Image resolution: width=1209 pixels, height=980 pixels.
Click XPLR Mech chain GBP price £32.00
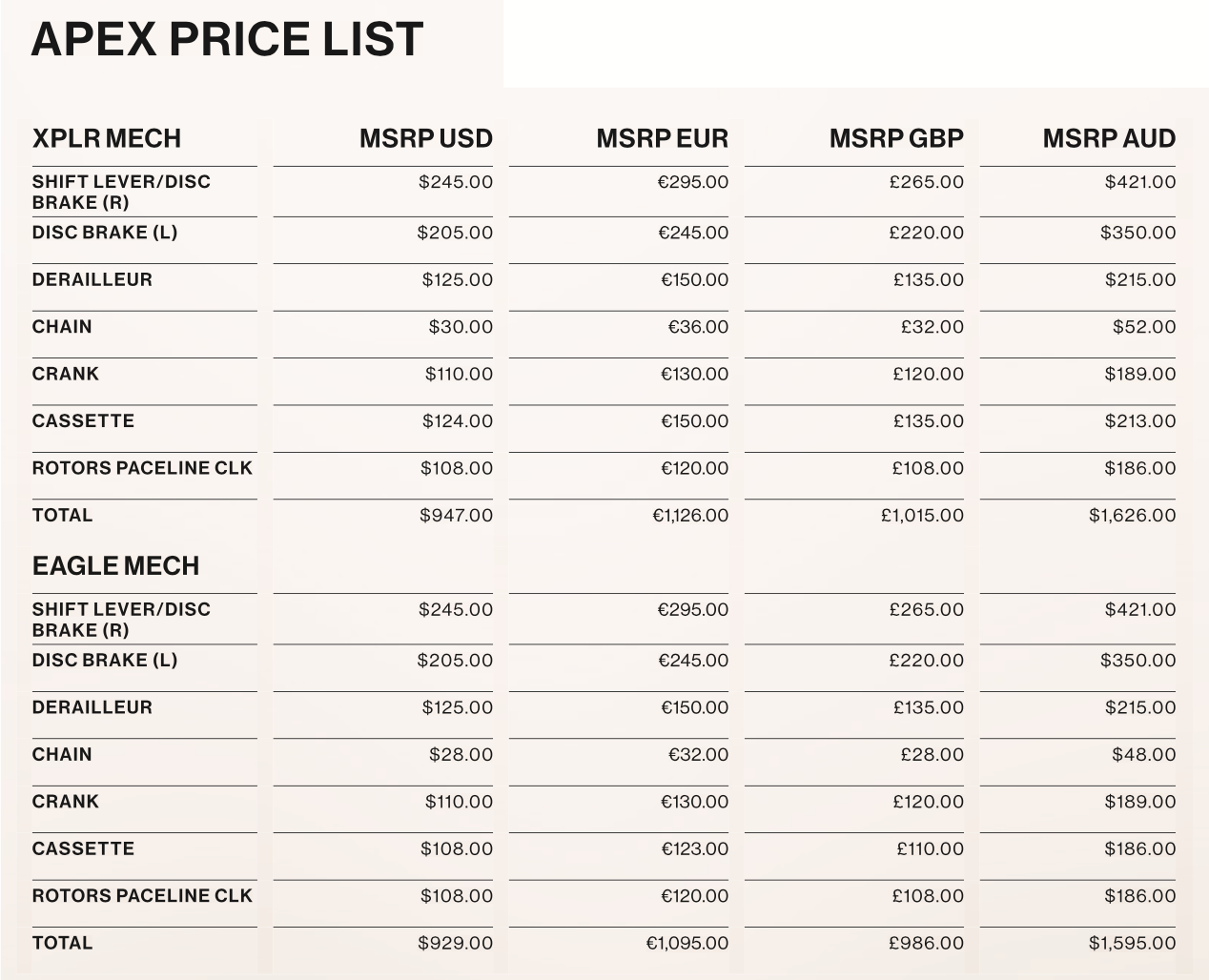(x=932, y=327)
